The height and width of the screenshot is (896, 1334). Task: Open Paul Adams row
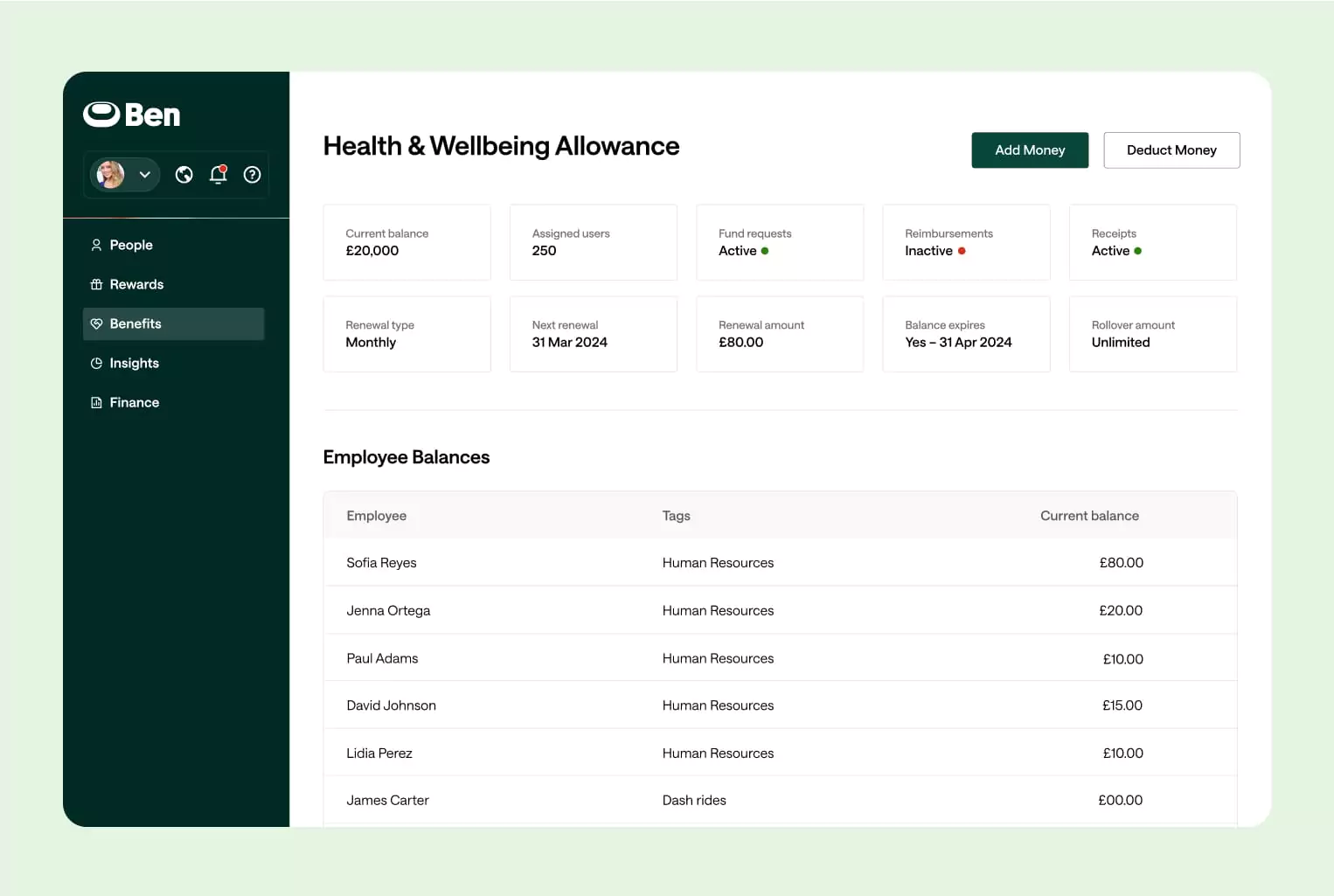click(x=780, y=658)
